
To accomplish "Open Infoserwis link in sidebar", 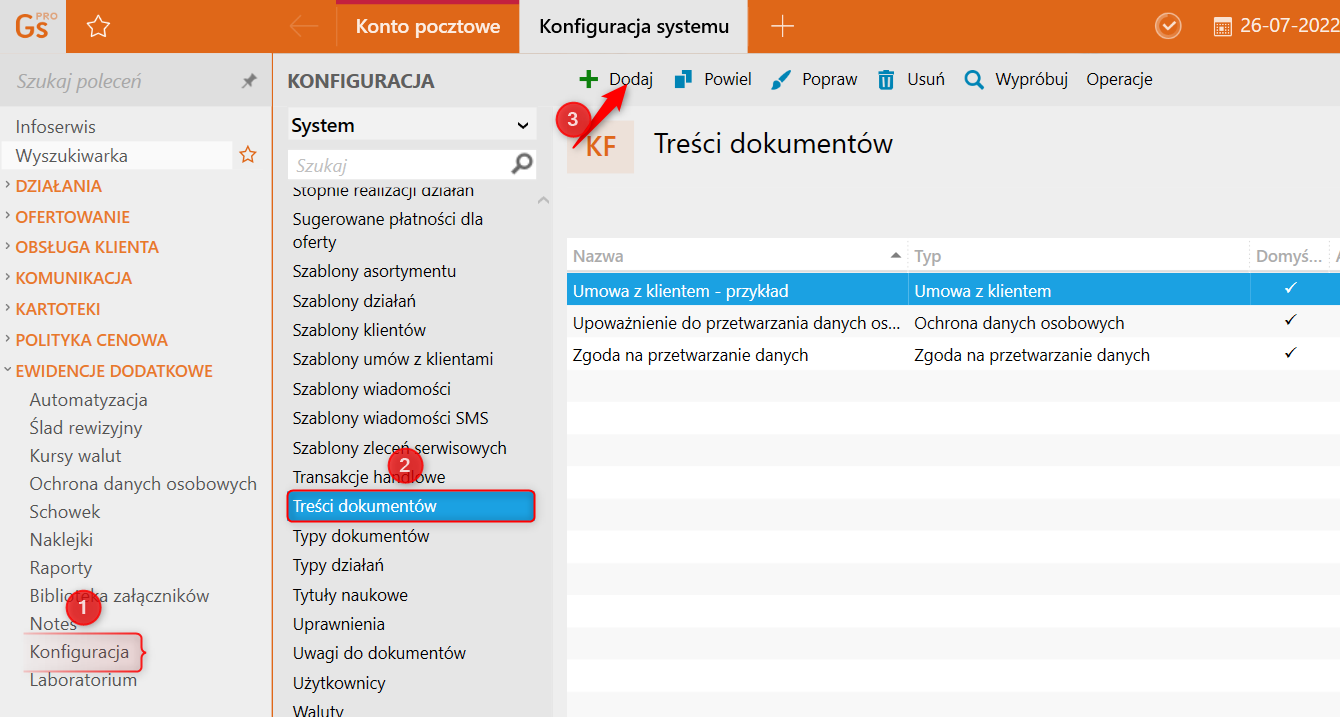I will [x=56, y=127].
